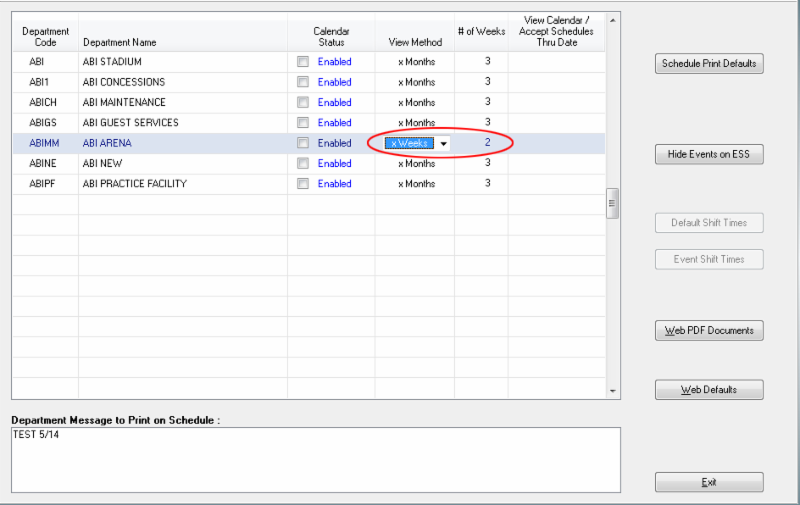Viewport: 800px width, 505px height.
Task: Select the ABI NEW department name
Action: tap(103, 163)
